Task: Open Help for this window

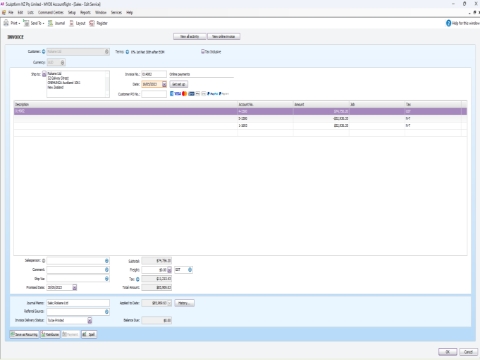Action: click(463, 23)
